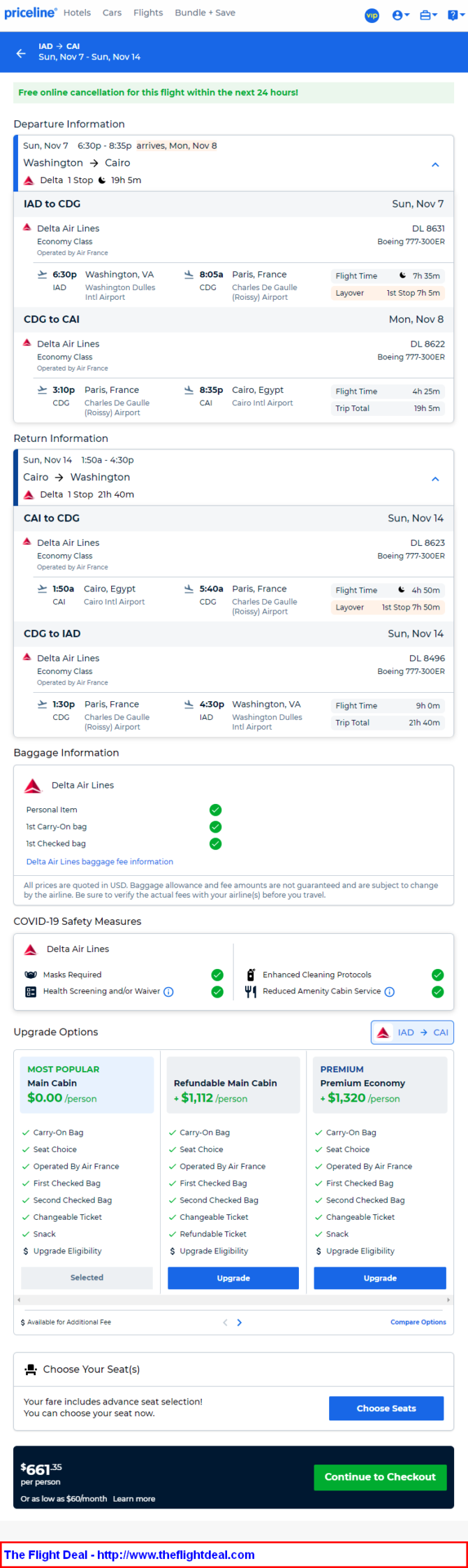Viewport: 468px width, 1568px height.
Task: Open the Learn more monthly payment link
Action: click(x=134, y=1499)
